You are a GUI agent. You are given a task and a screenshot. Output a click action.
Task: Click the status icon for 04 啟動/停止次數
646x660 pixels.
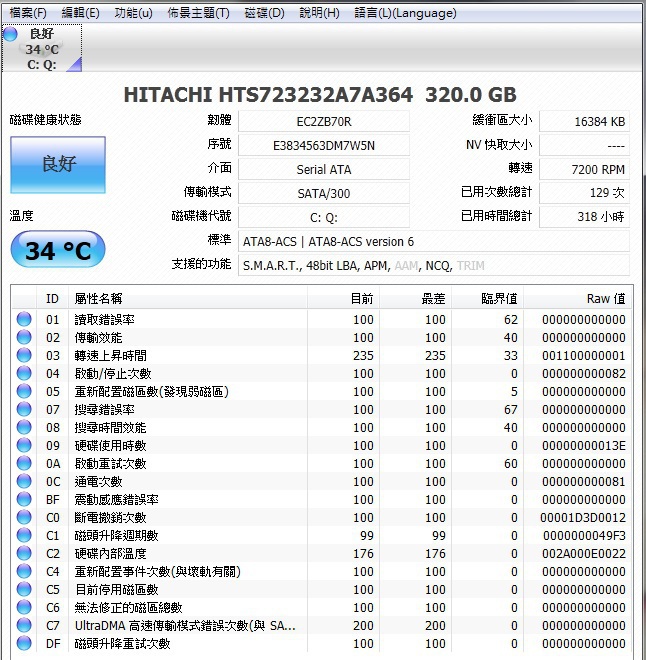coord(24,373)
